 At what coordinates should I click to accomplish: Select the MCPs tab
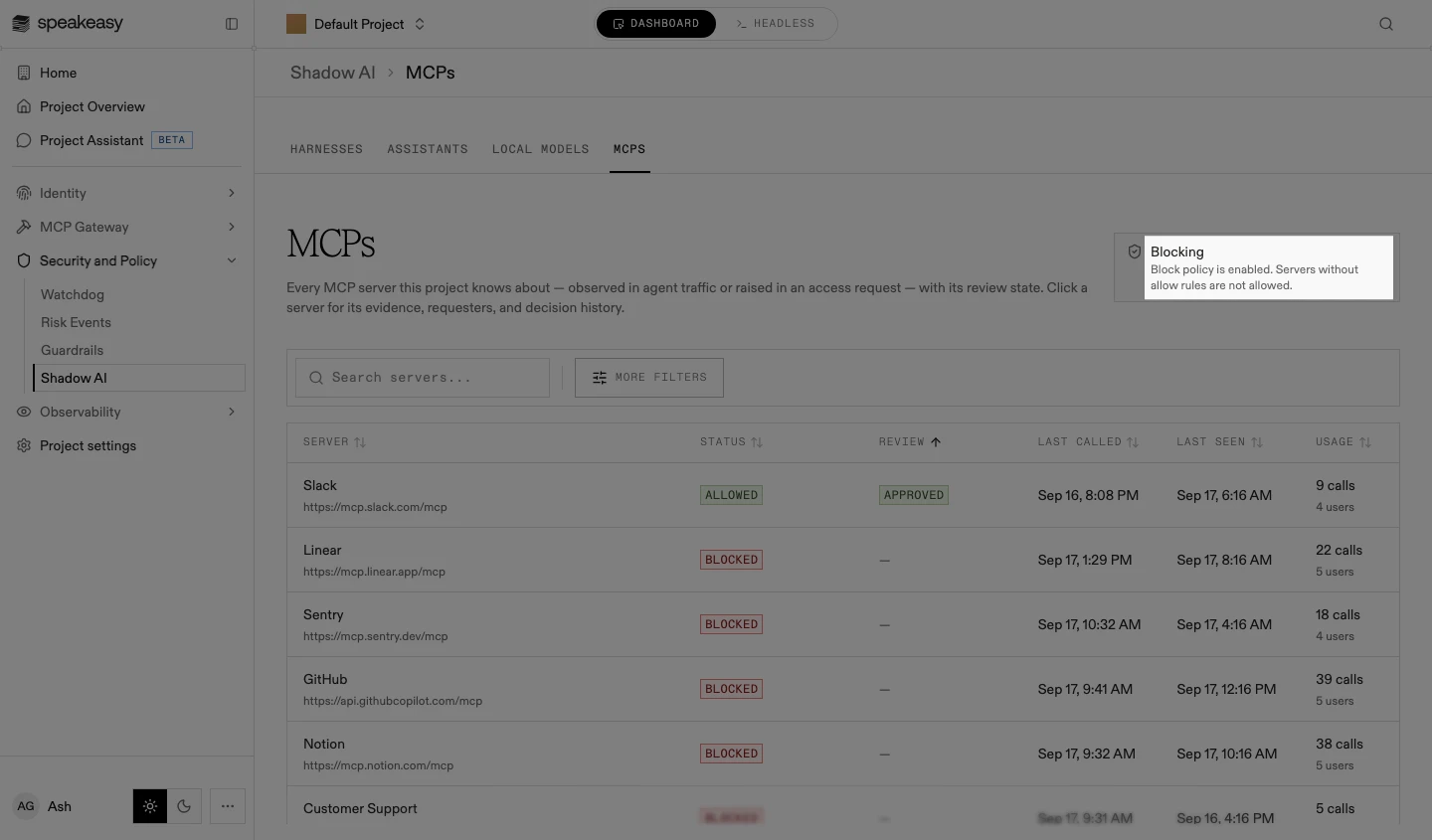(629, 149)
